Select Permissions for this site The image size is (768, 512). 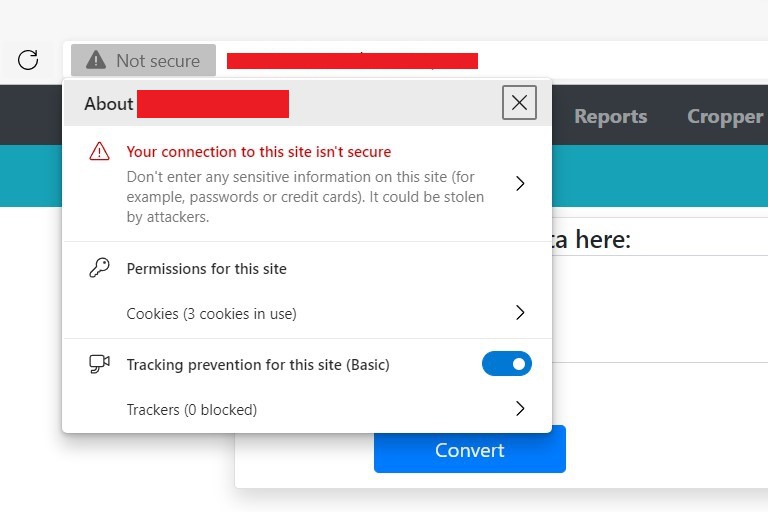(x=206, y=268)
